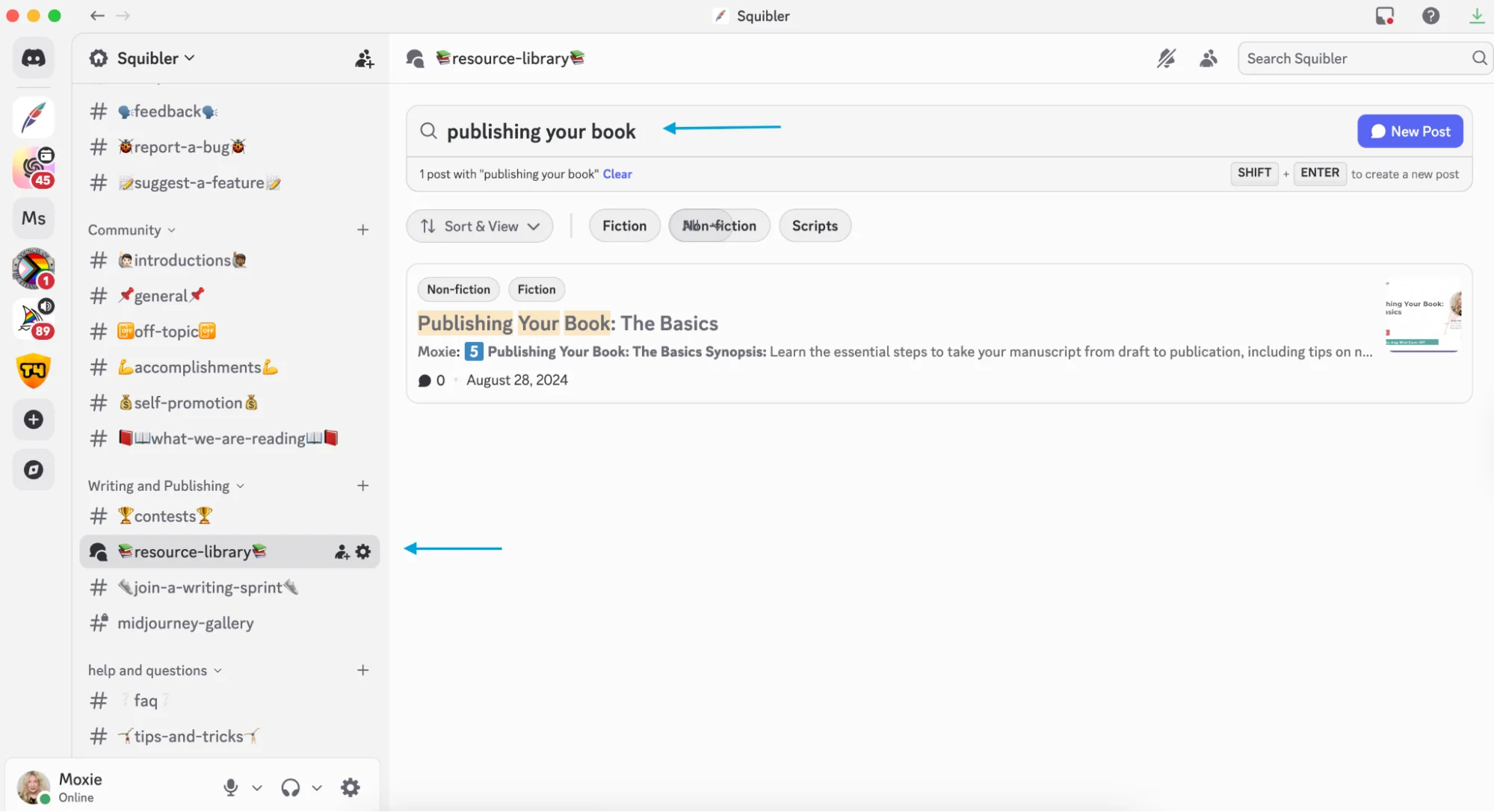The image size is (1494, 812).
Task: Go to the tips-and-tricks channel
Action: (188, 737)
